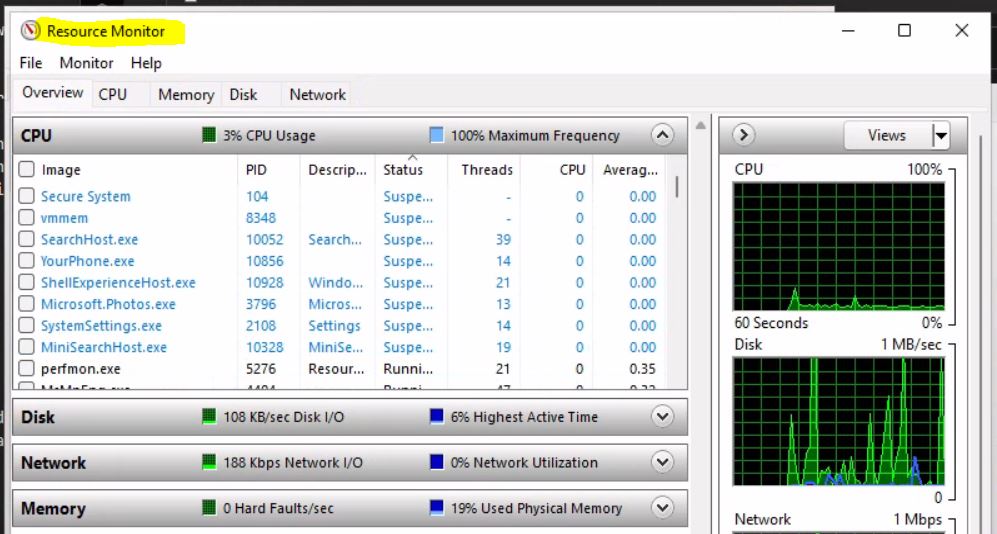Click the CPU usage graph
Viewport: 997px width, 534px height.
tap(839, 247)
